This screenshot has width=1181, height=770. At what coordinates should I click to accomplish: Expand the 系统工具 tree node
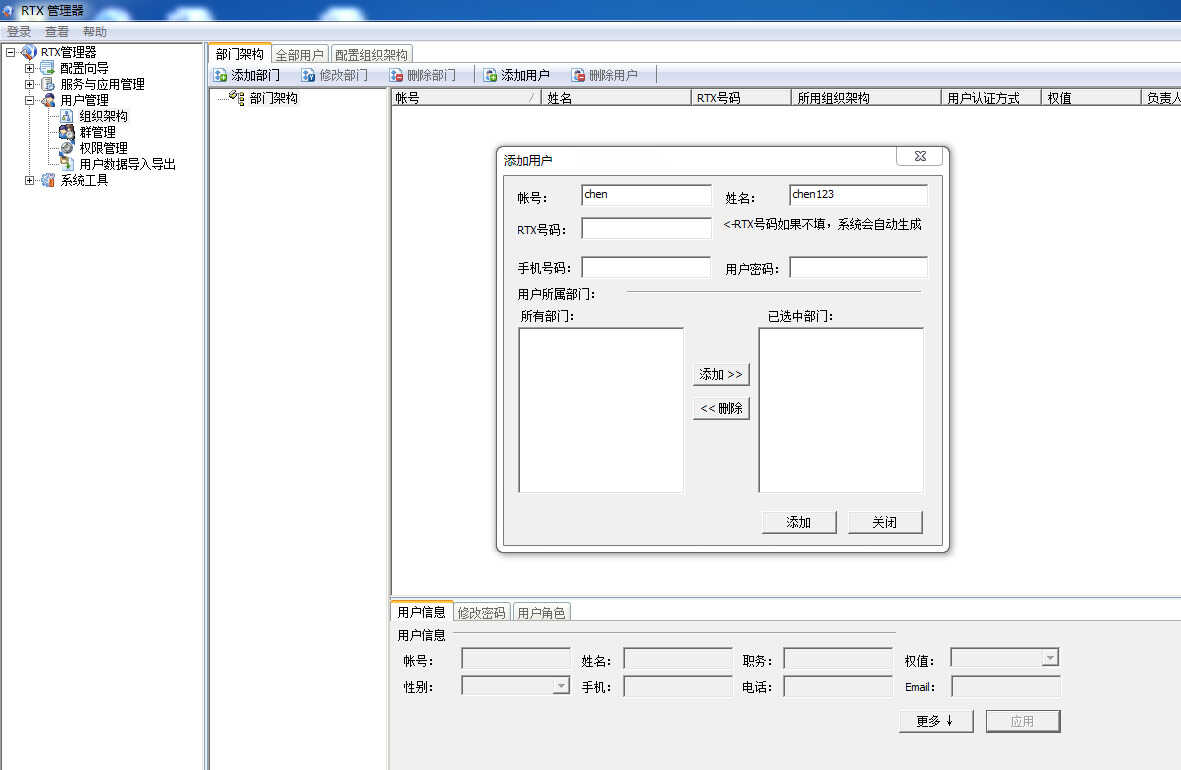(29, 180)
